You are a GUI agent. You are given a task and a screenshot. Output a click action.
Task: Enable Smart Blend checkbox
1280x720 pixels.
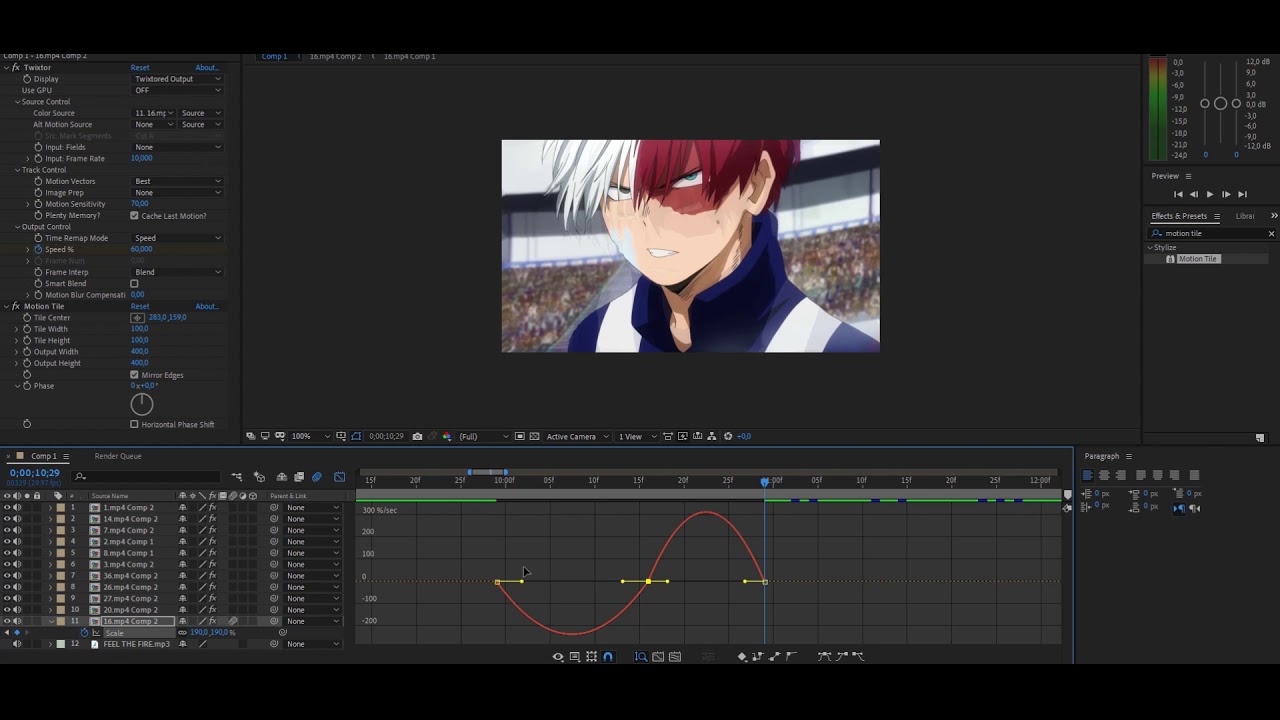[x=134, y=284]
